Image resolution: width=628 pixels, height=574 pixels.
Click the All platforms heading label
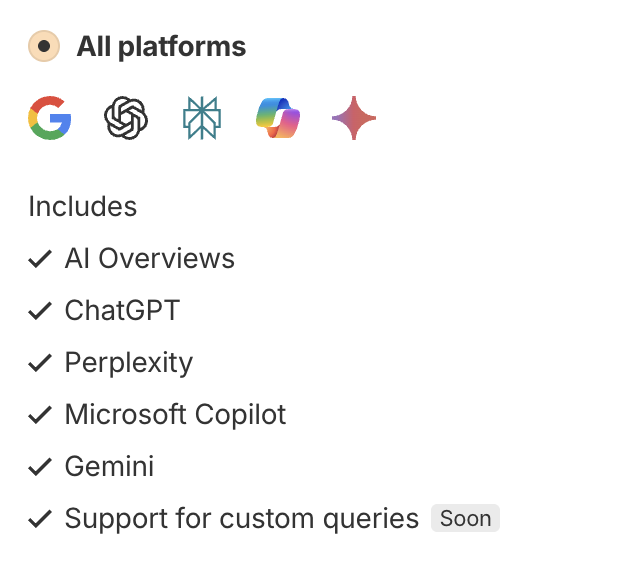[161, 47]
